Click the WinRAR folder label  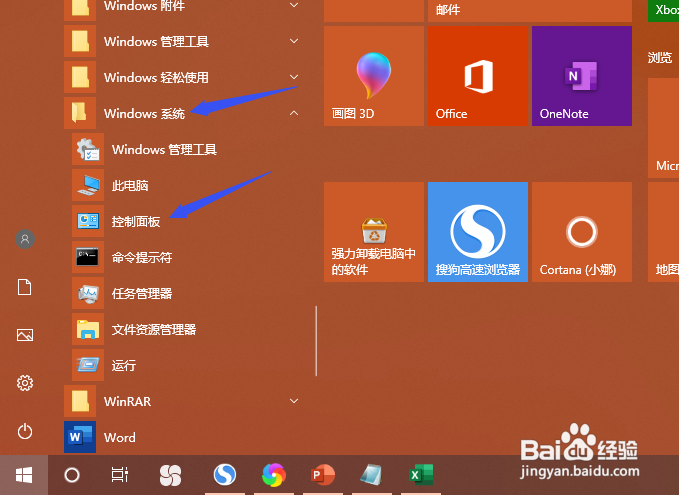coord(127,401)
